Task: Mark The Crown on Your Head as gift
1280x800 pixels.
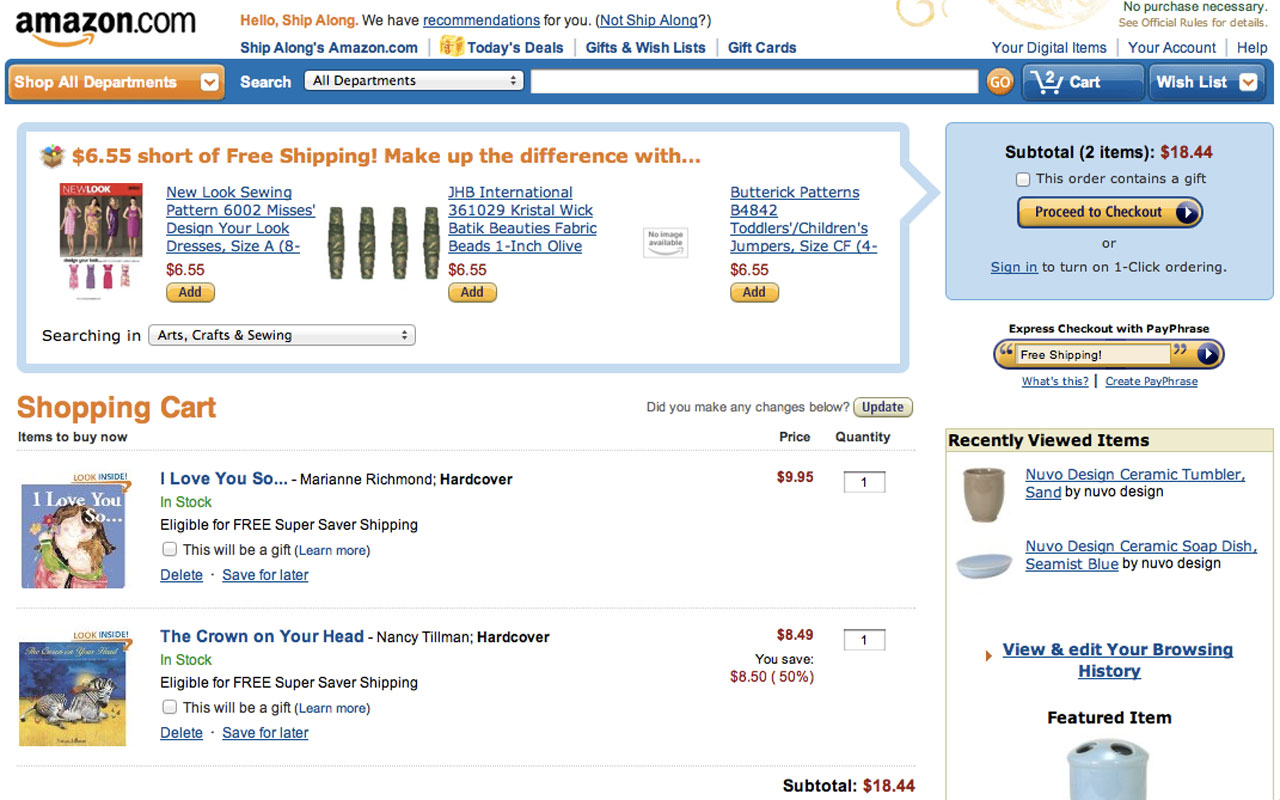Action: click(x=170, y=707)
